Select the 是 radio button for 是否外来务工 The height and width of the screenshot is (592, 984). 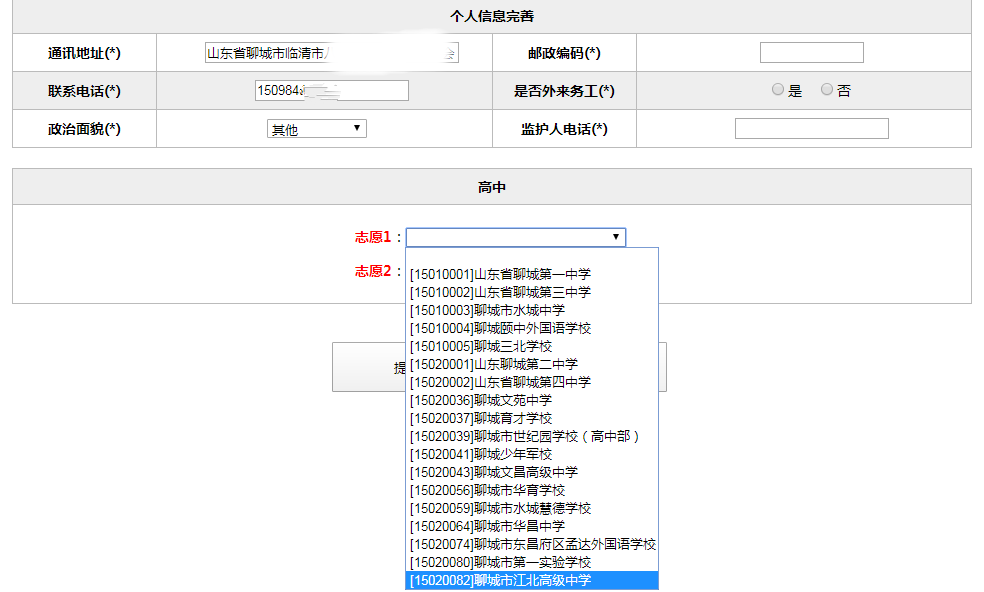[x=777, y=89]
